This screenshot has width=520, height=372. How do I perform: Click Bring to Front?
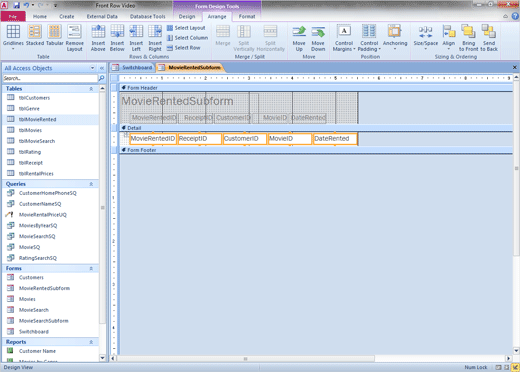(468, 38)
